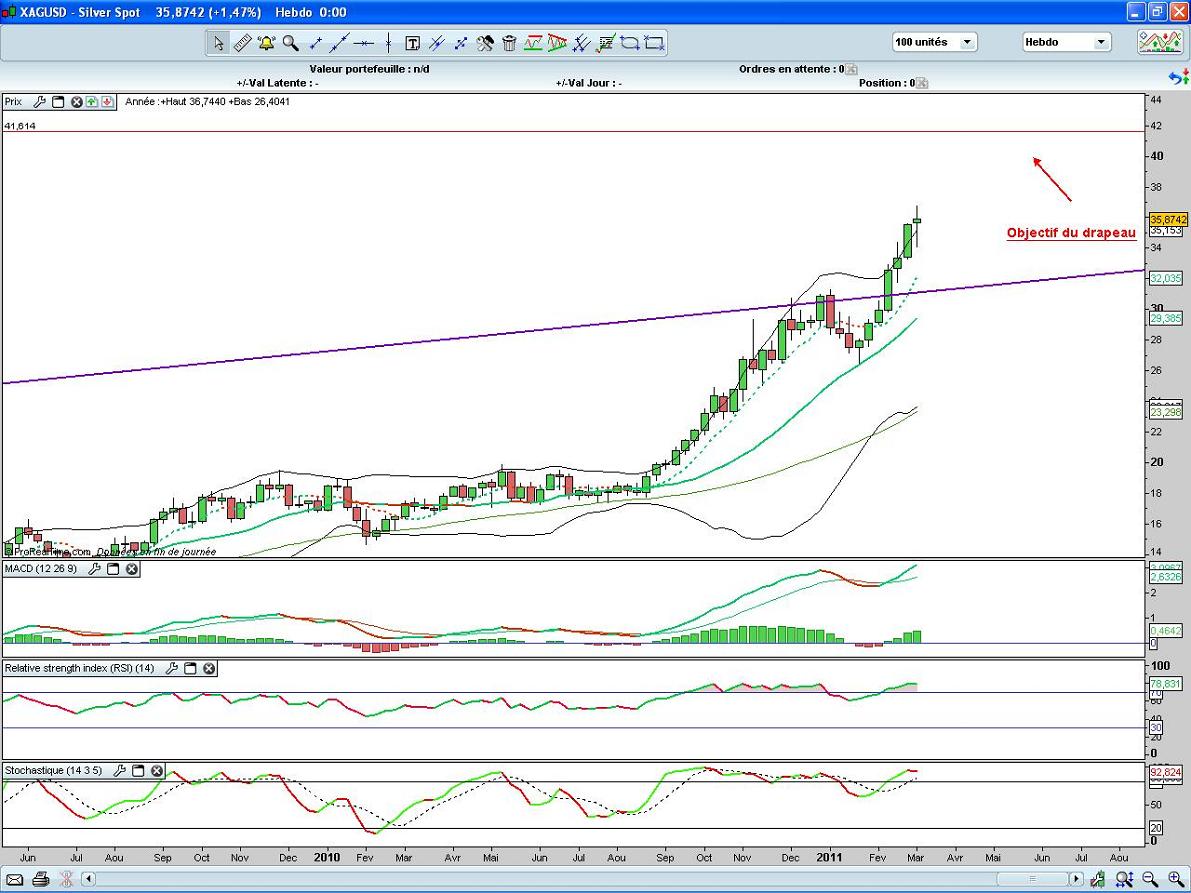Viewport: 1191px width, 893px height.
Task: Select the text annotation tool
Action: pos(412,43)
